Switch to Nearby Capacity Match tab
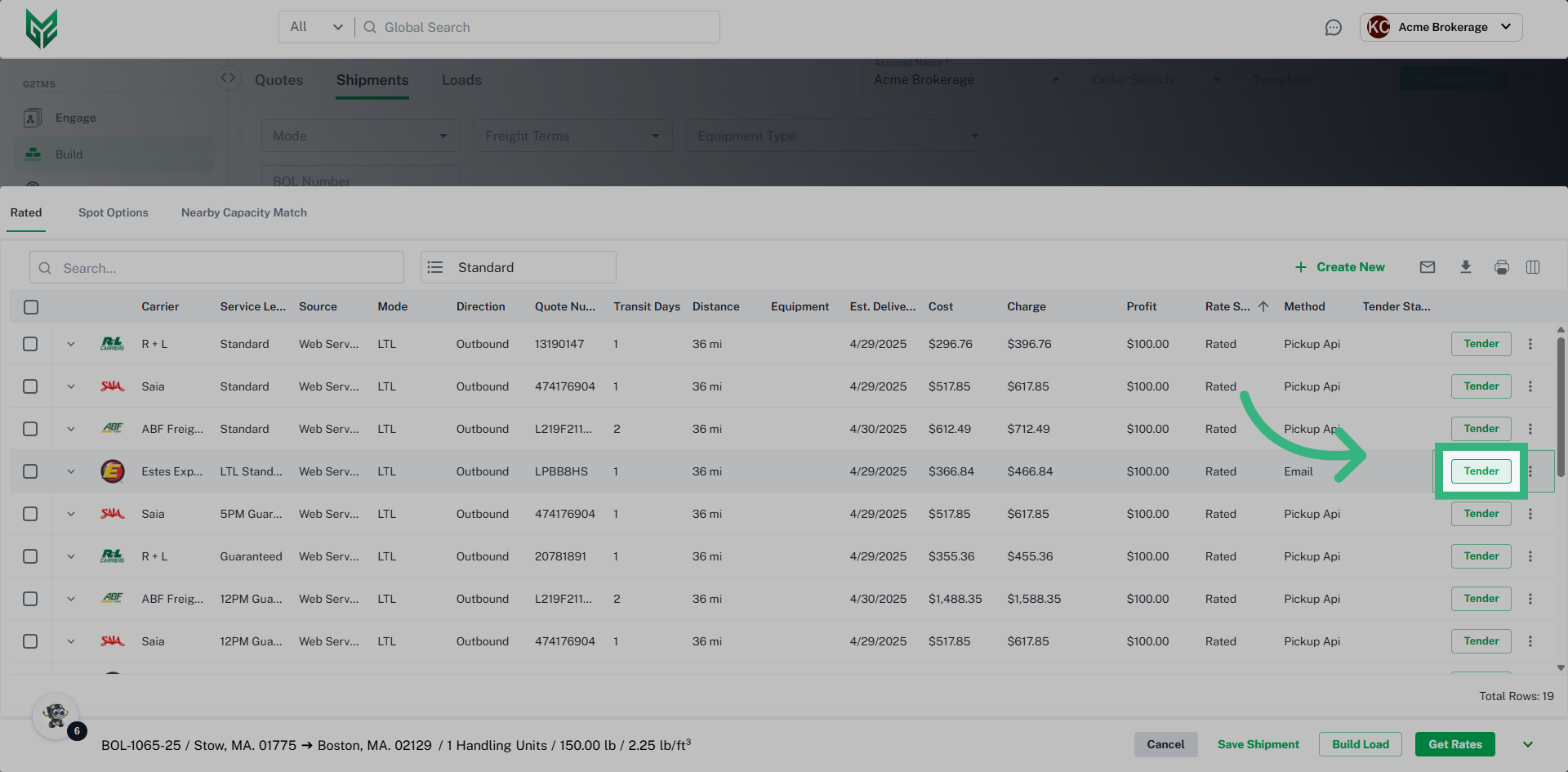This screenshot has height=772, width=1568. (x=243, y=212)
